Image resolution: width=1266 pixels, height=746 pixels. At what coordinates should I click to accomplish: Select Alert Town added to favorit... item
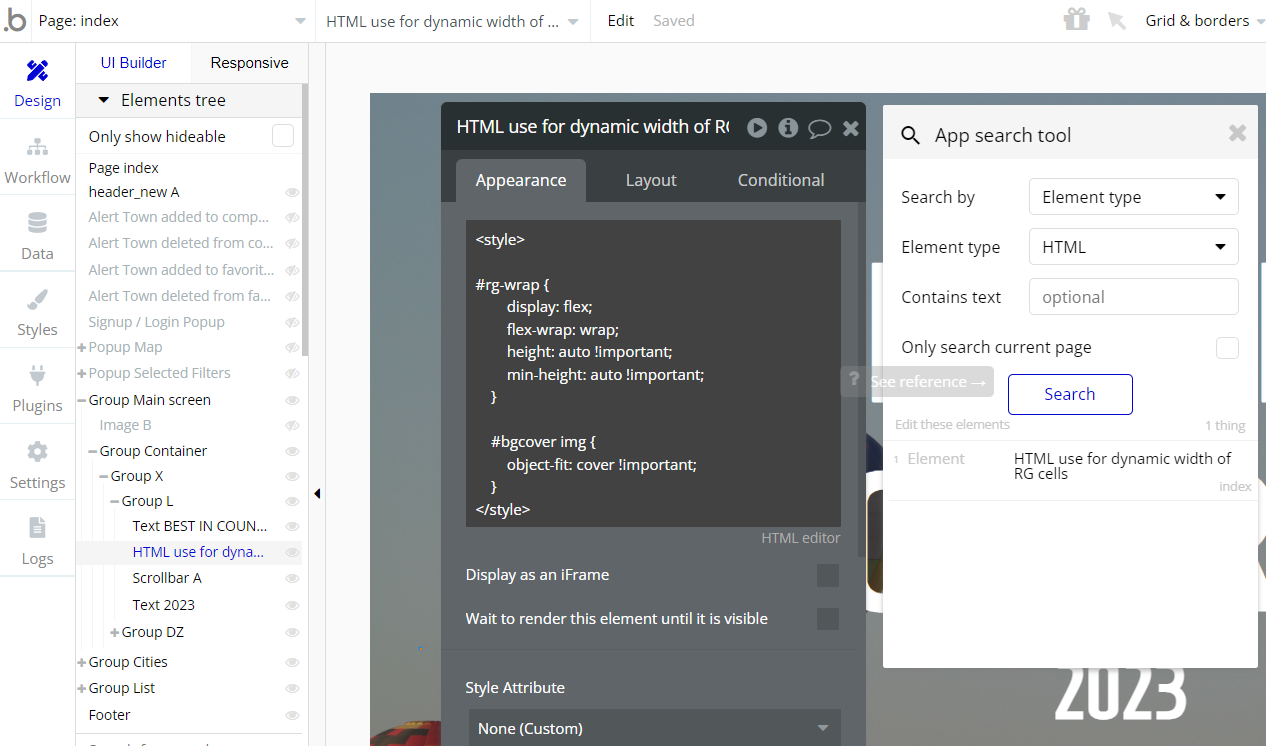(181, 269)
